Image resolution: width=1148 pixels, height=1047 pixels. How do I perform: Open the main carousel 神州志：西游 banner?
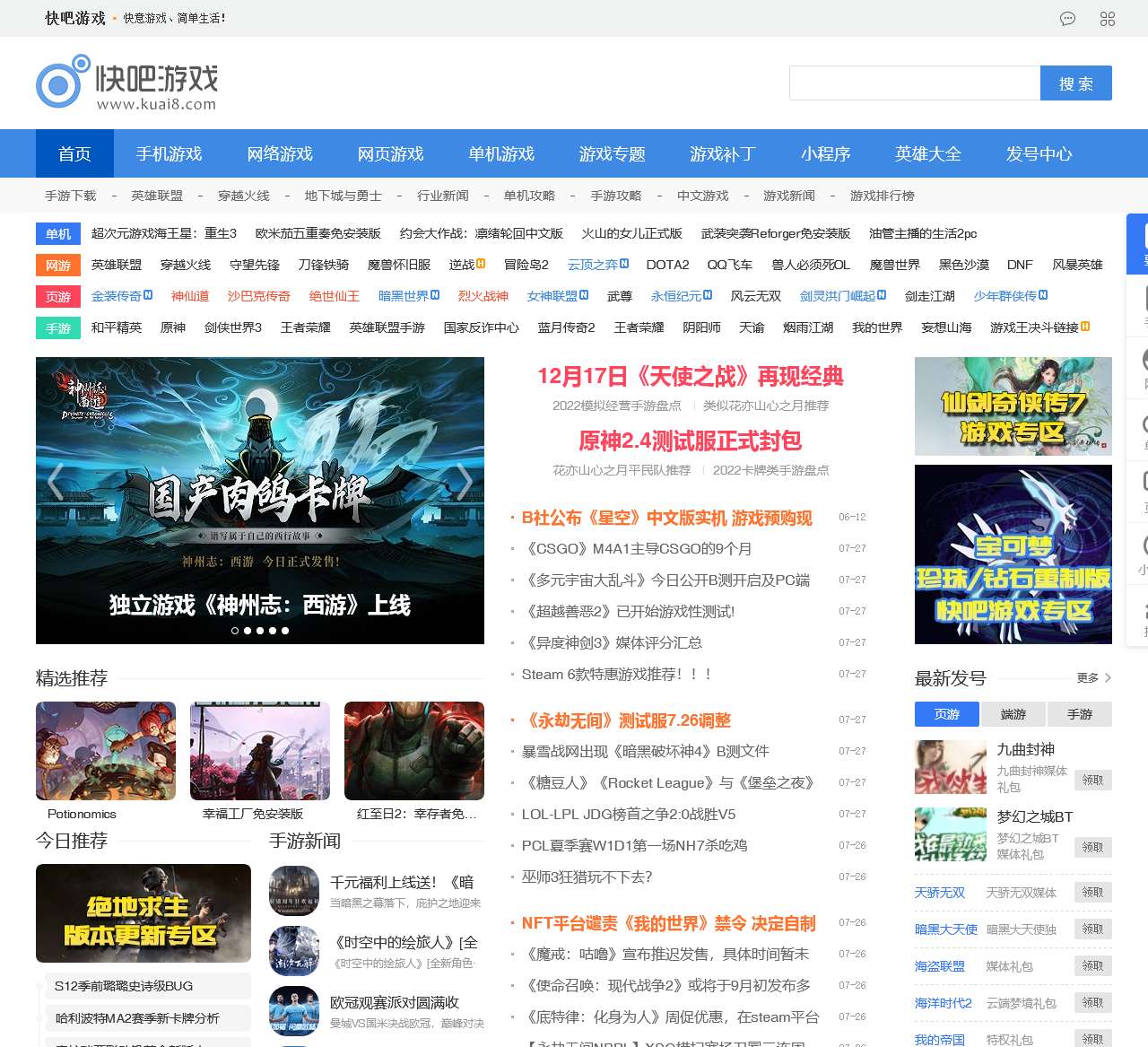point(260,501)
